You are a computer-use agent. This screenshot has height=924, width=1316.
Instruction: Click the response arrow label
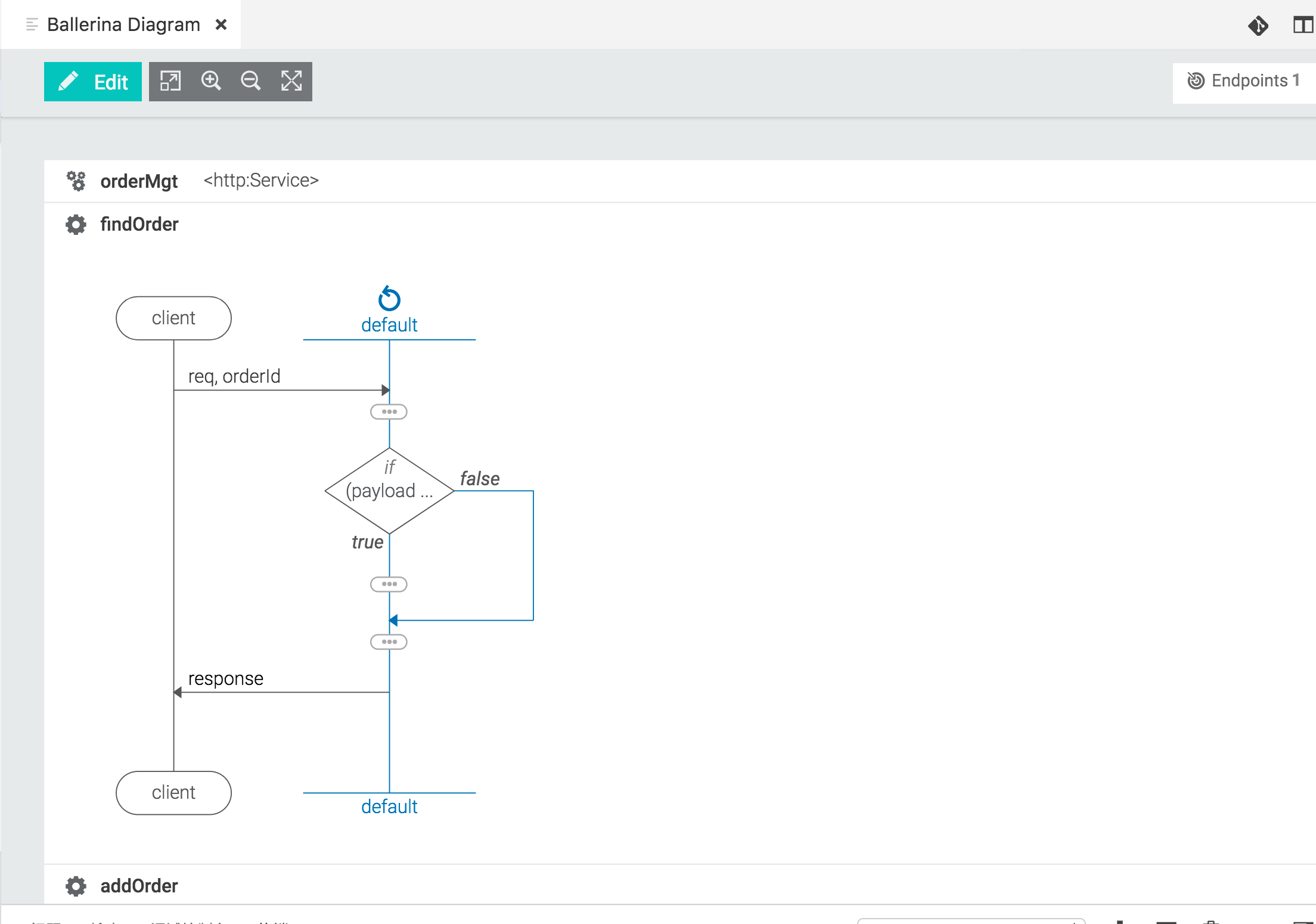pos(226,678)
